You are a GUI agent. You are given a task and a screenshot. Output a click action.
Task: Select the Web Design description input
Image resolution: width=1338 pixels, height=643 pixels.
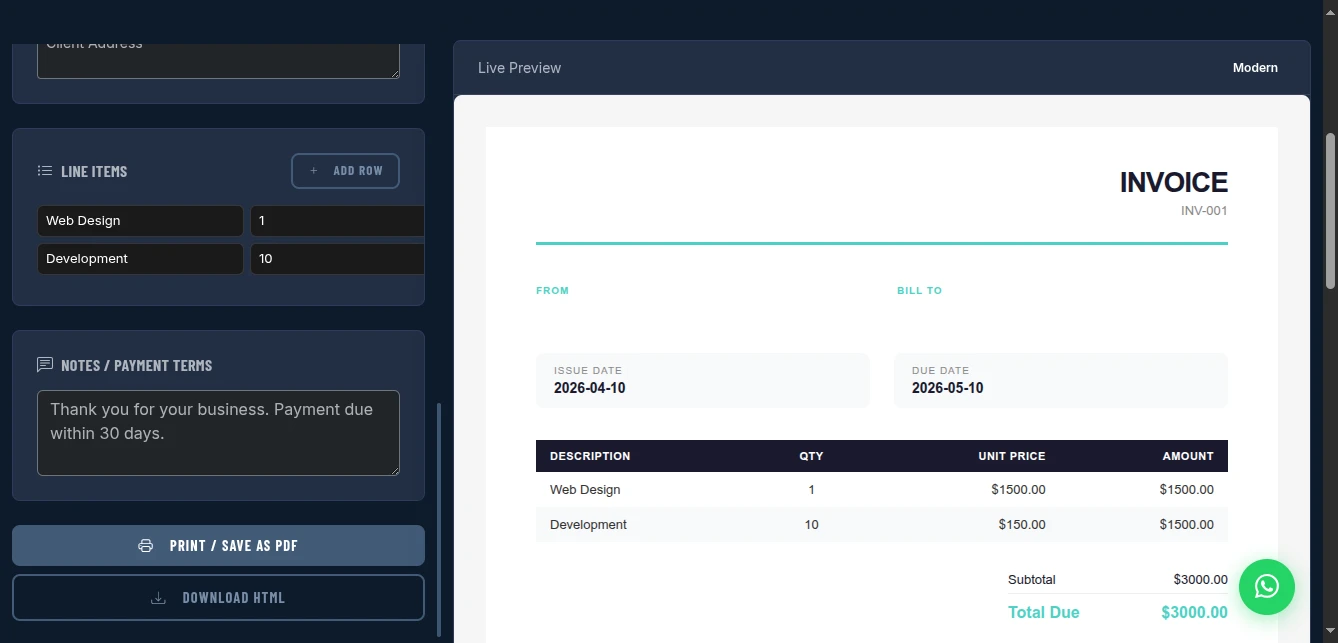(x=140, y=220)
